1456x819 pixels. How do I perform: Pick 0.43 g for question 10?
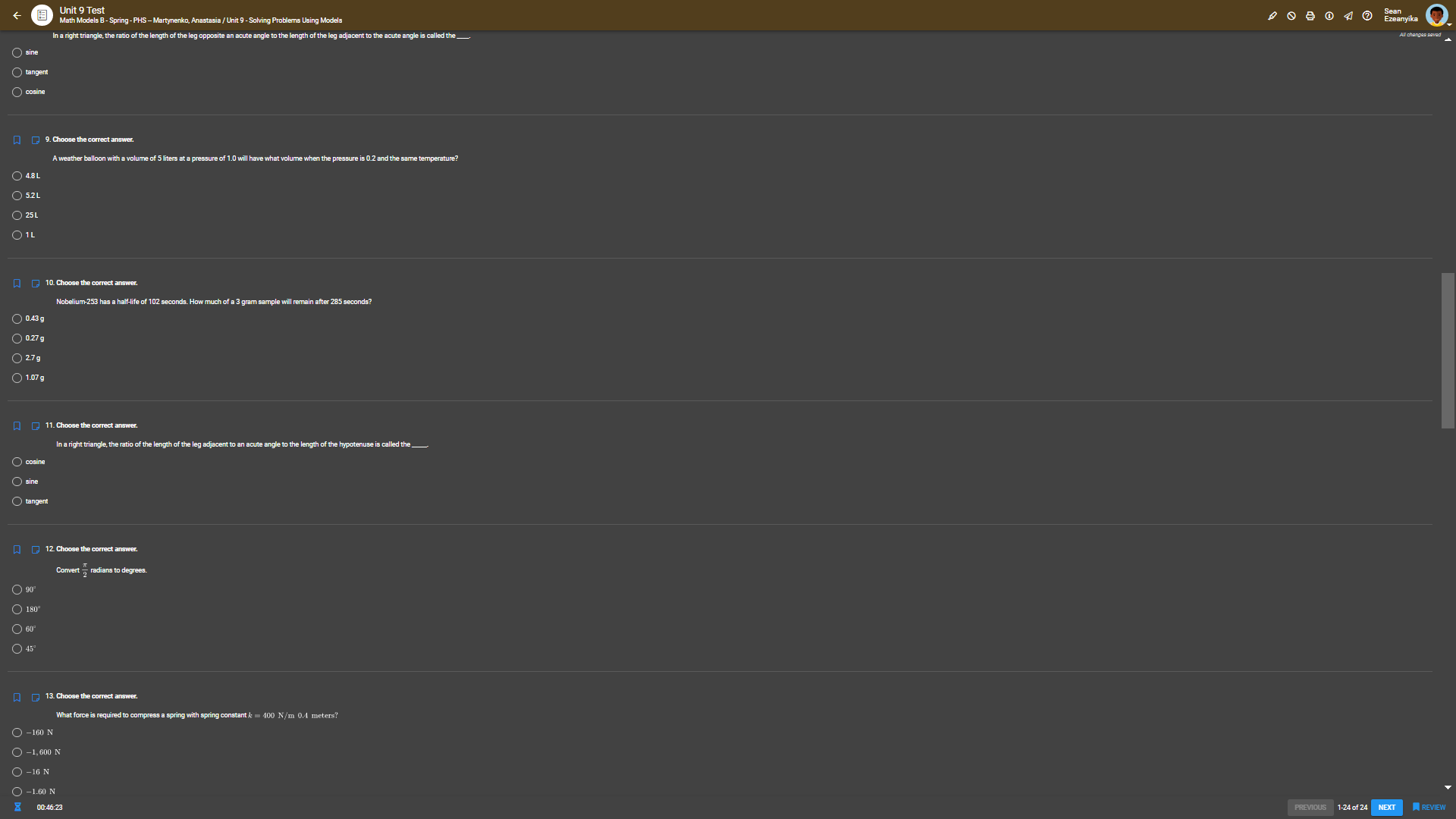17,318
